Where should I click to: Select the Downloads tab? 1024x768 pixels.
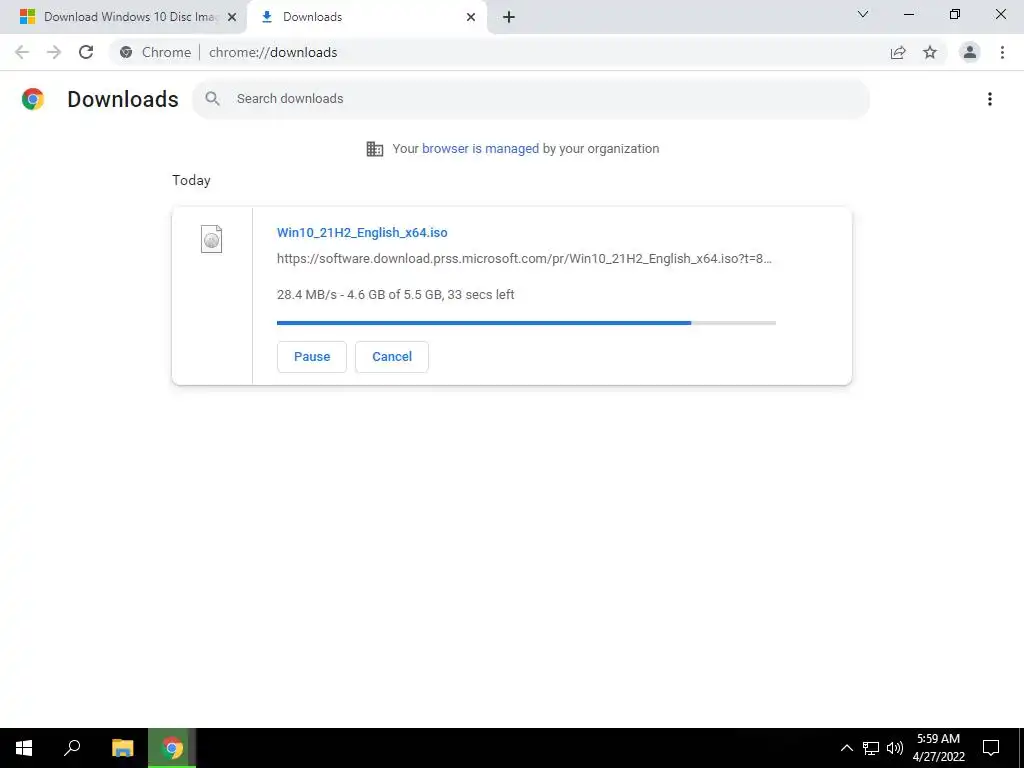click(x=366, y=17)
